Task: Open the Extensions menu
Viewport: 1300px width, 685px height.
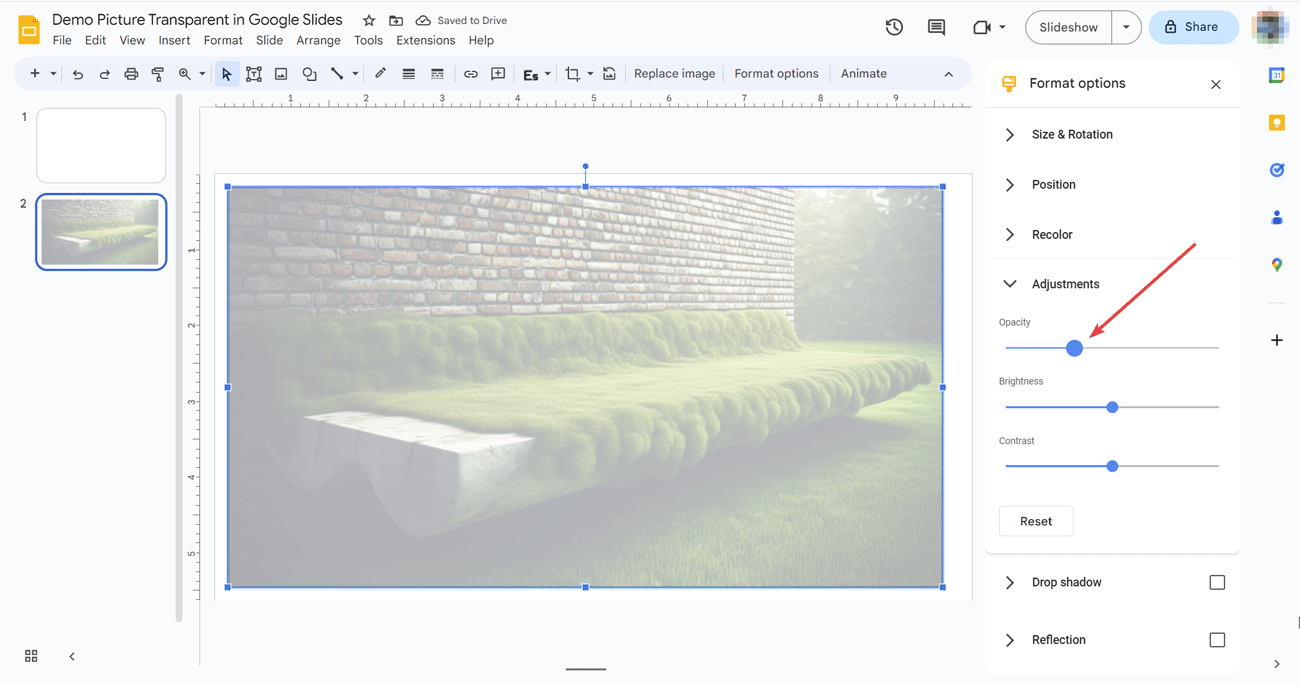Action: (425, 40)
